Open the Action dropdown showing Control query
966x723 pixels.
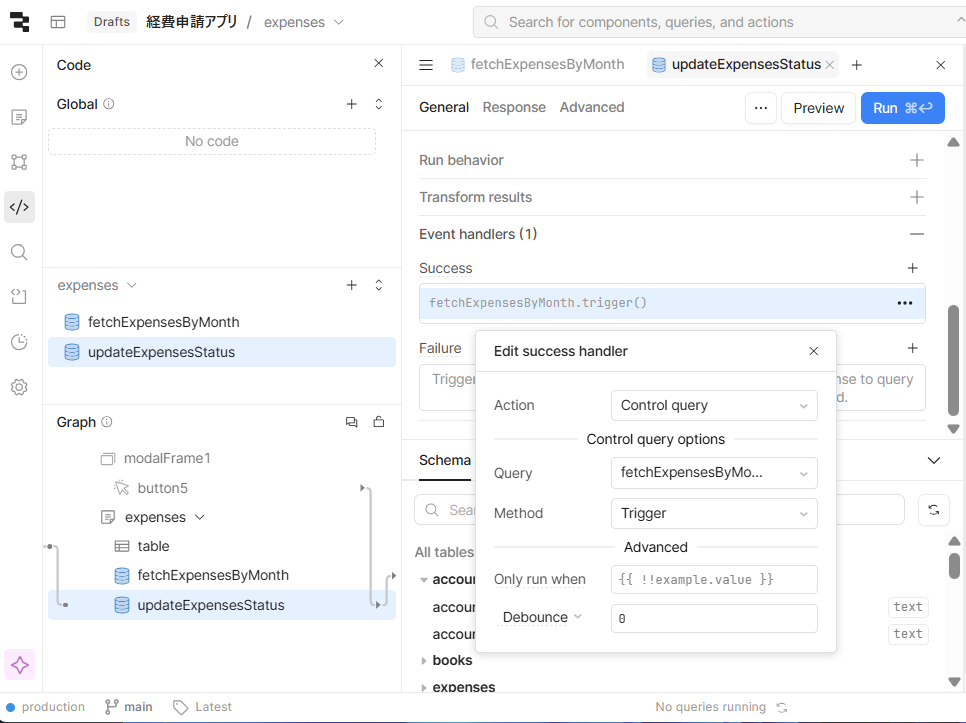click(713, 405)
